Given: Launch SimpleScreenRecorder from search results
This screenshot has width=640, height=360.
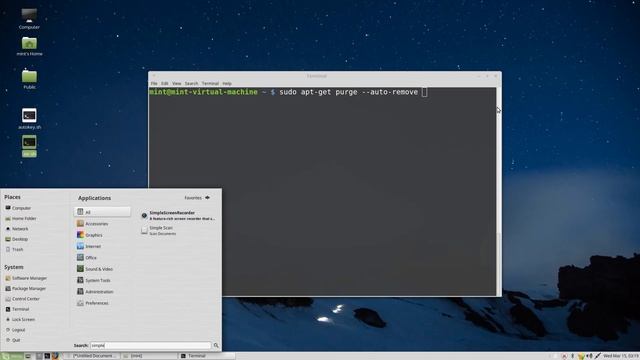Looking at the screenshot, I should pos(178,216).
